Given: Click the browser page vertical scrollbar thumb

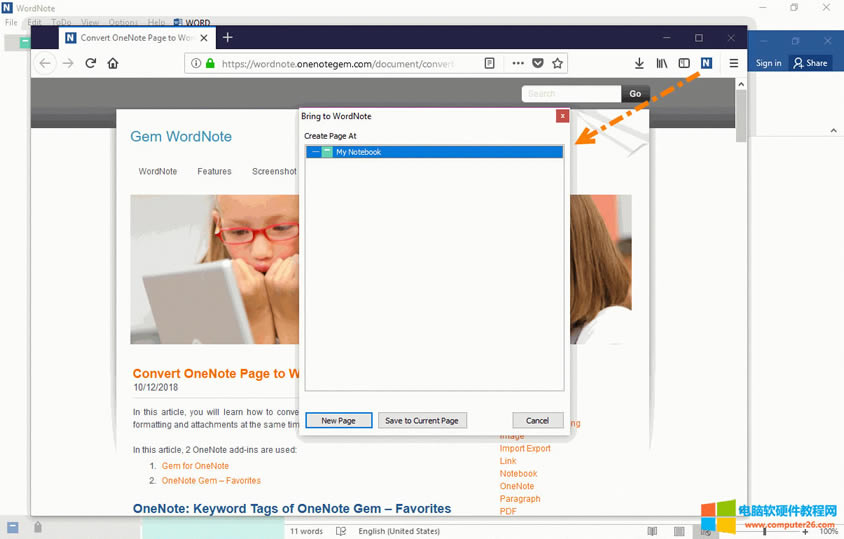Looking at the screenshot, I should click(x=741, y=115).
